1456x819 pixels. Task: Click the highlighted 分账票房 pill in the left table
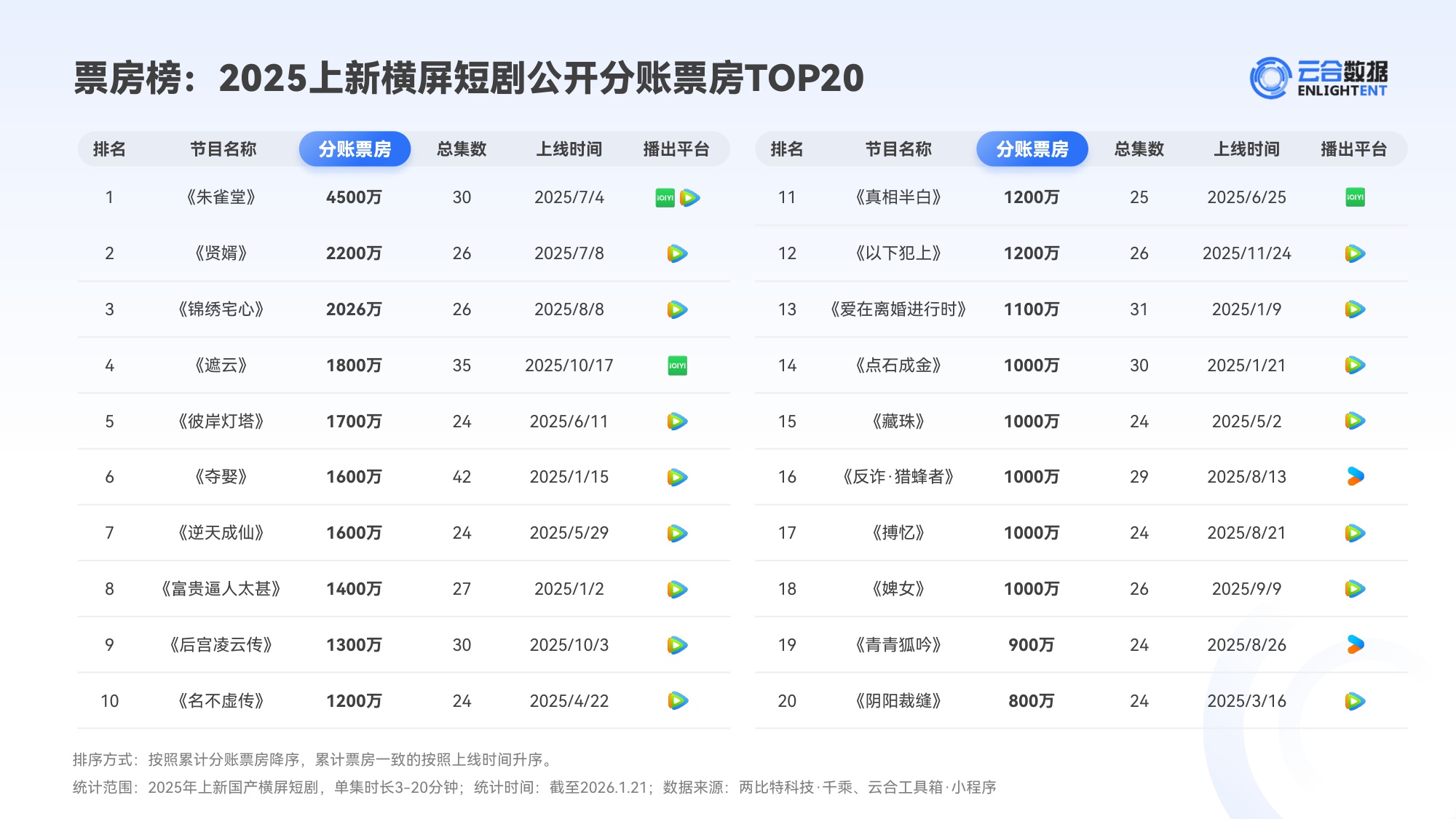[x=355, y=149]
